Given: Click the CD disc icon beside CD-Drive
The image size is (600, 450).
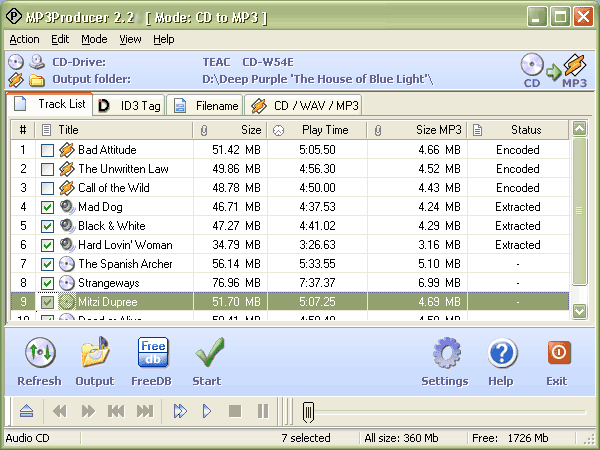Looking at the screenshot, I should coord(16,62).
